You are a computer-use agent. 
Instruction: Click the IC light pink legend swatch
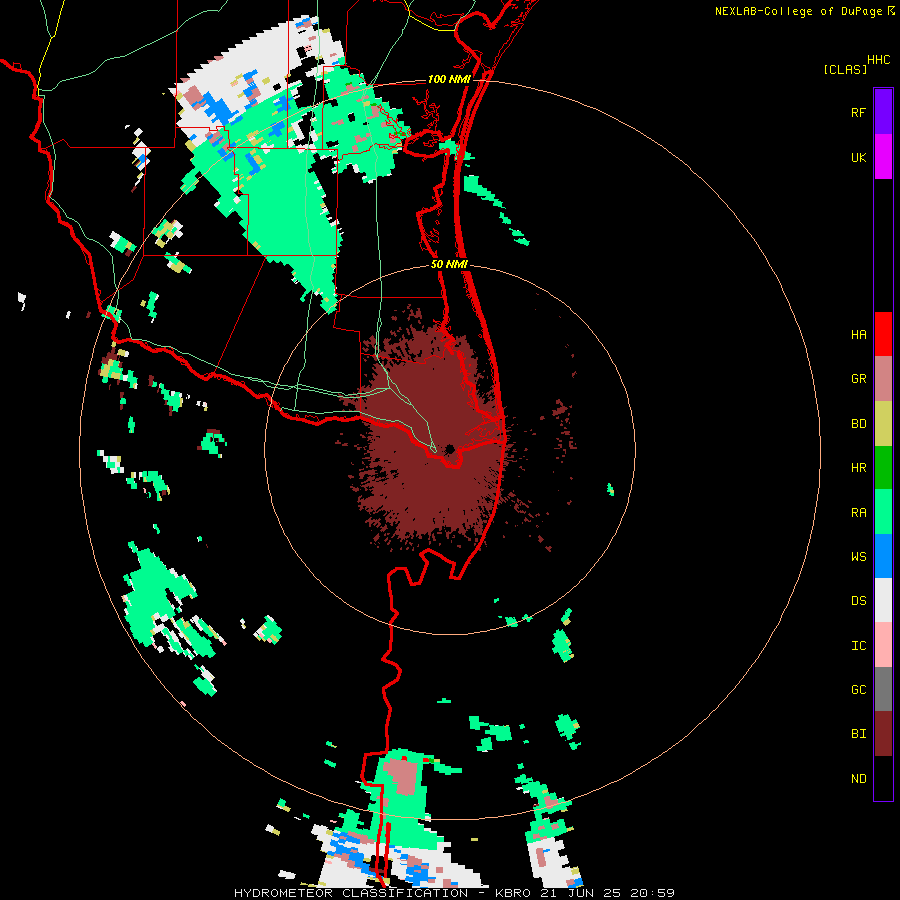coord(883,645)
